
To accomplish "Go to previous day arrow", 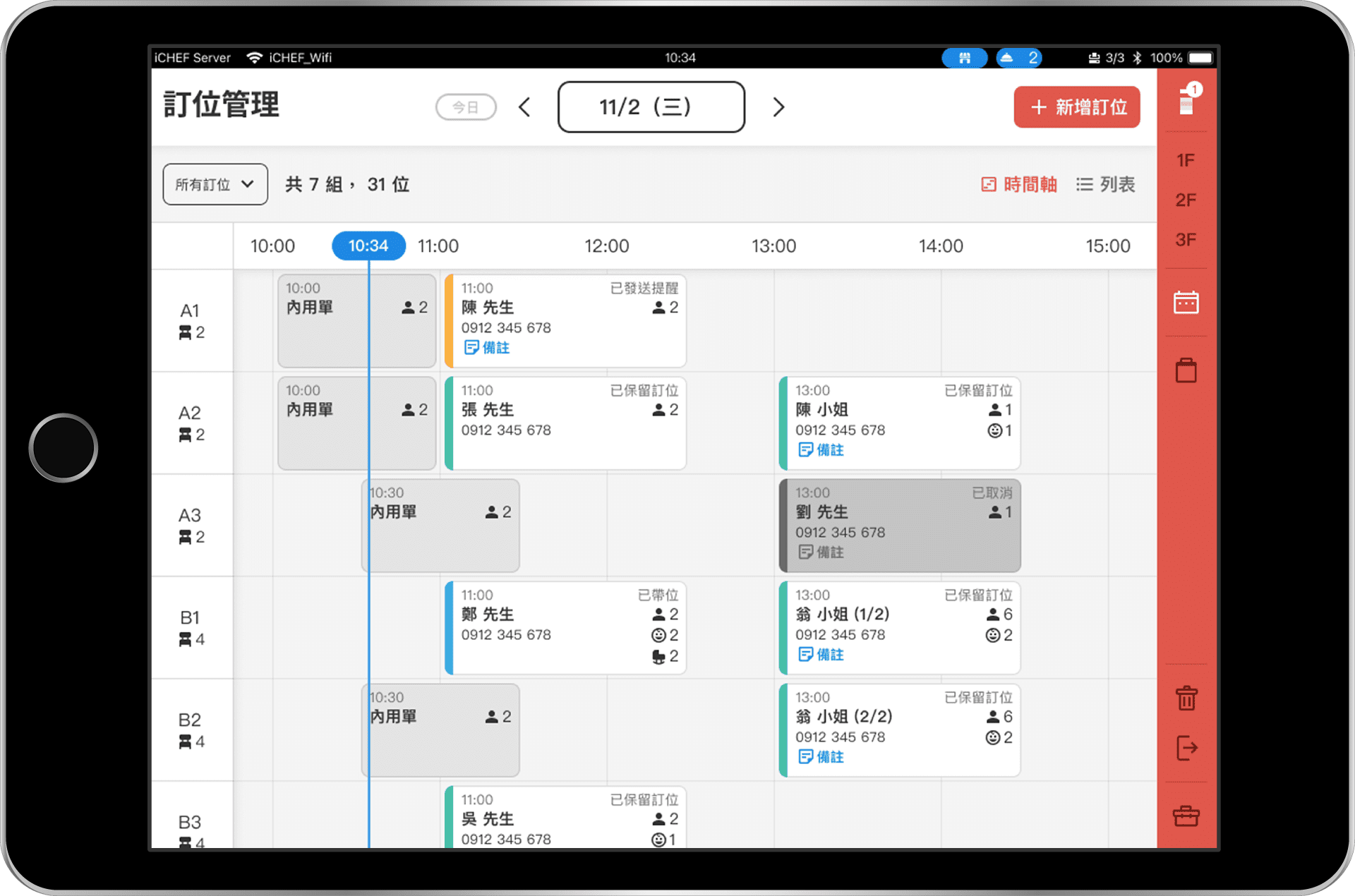I will pyautogui.click(x=524, y=107).
